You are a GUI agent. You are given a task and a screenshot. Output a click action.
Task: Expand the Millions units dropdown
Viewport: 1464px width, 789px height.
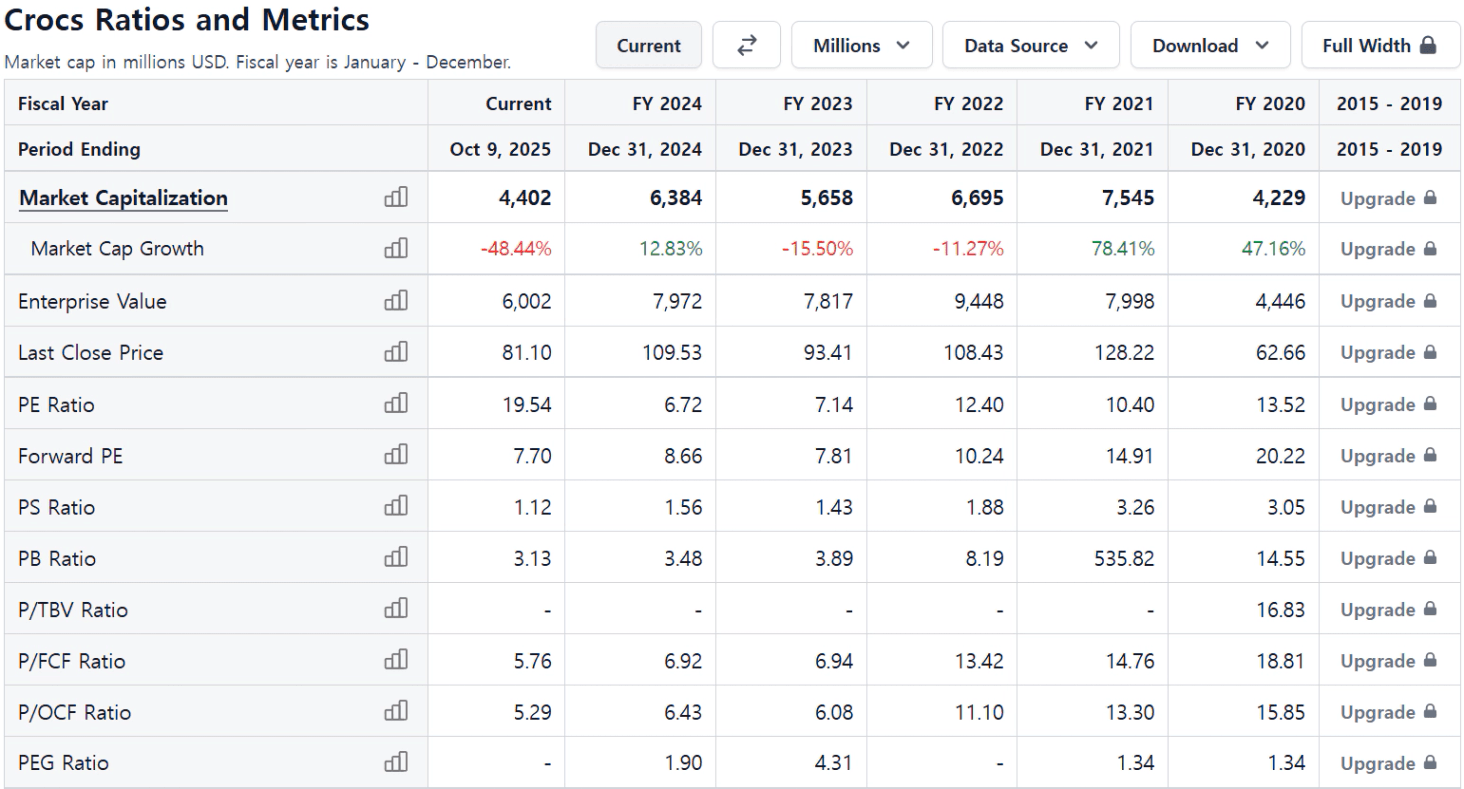click(861, 45)
